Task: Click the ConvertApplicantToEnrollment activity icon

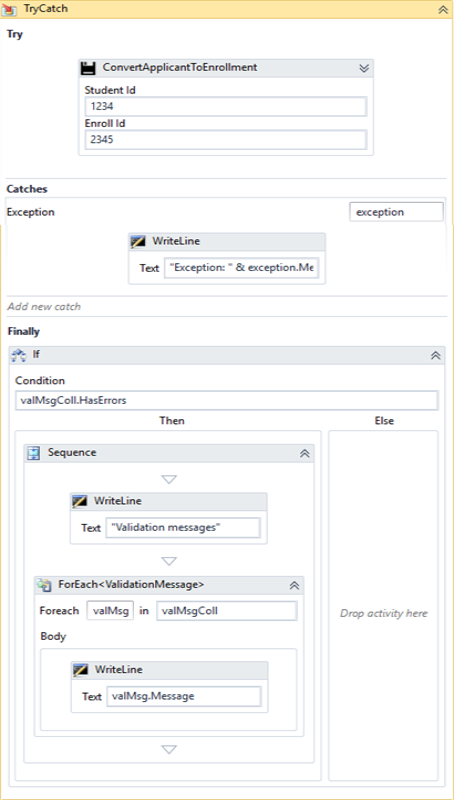Action: coord(89,68)
